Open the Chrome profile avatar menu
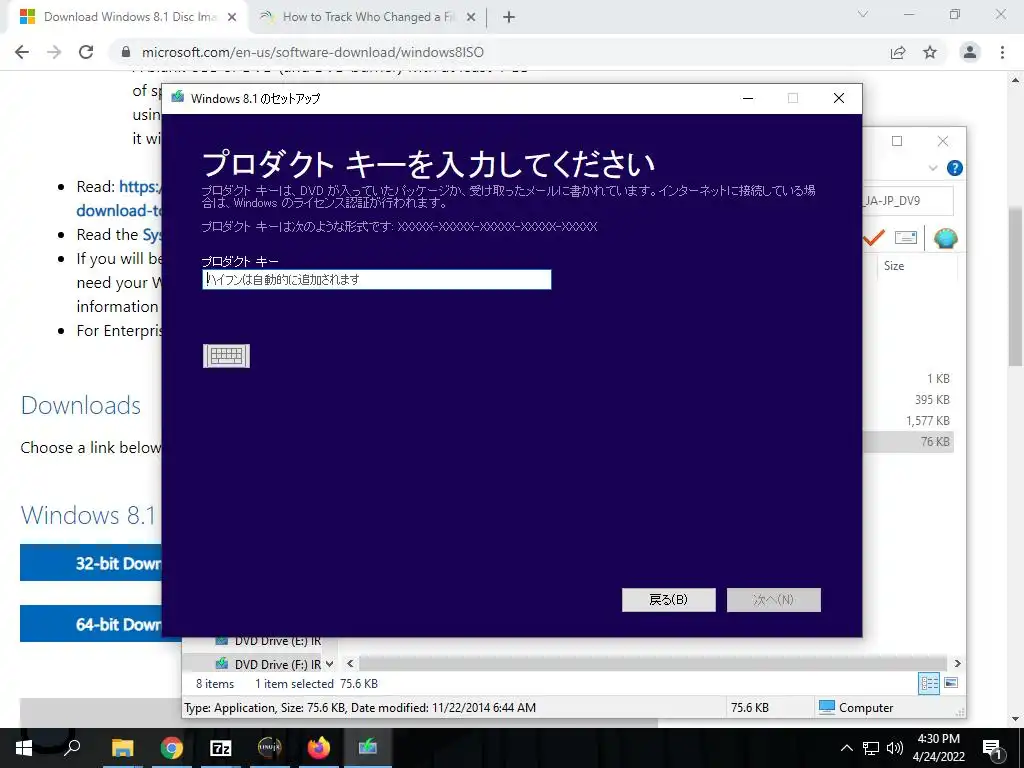 (x=970, y=52)
